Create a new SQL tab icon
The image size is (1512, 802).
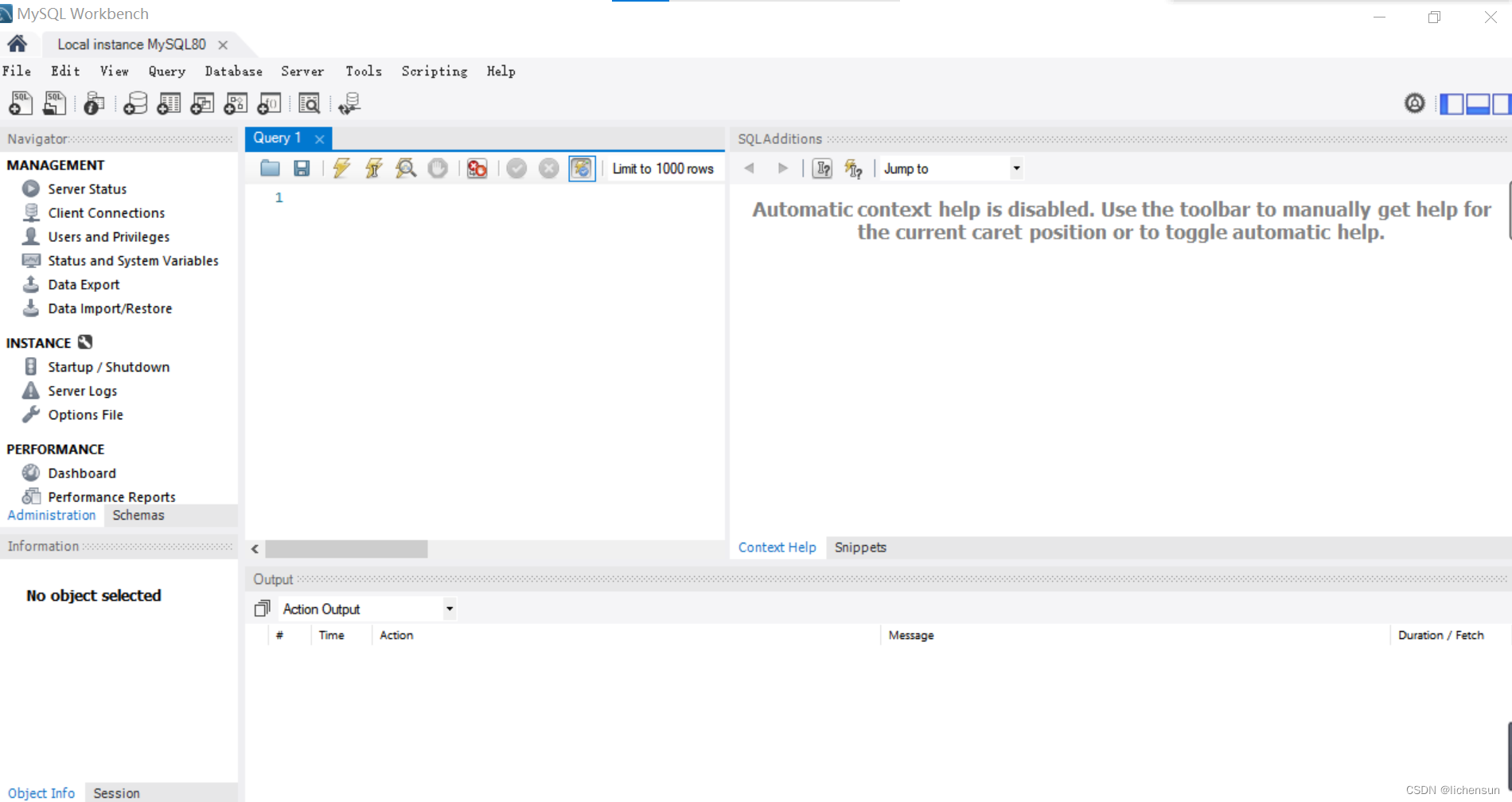click(21, 103)
